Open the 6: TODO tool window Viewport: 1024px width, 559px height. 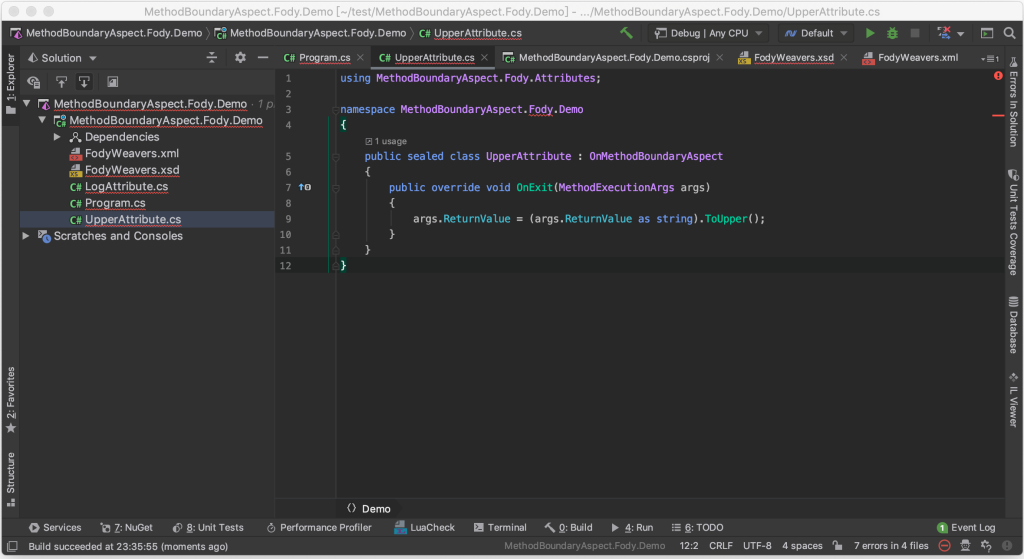697,528
